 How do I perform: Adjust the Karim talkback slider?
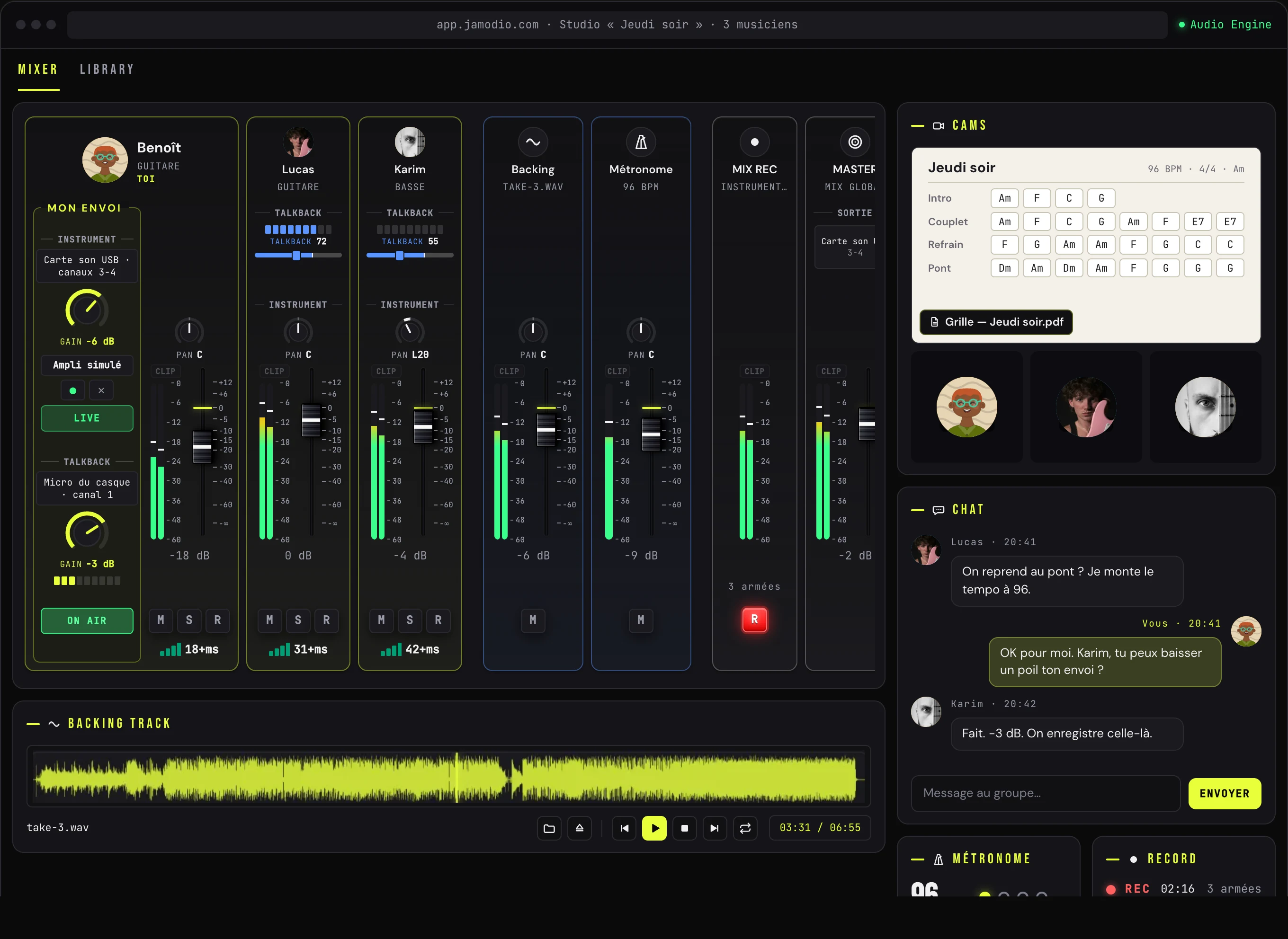[410, 256]
